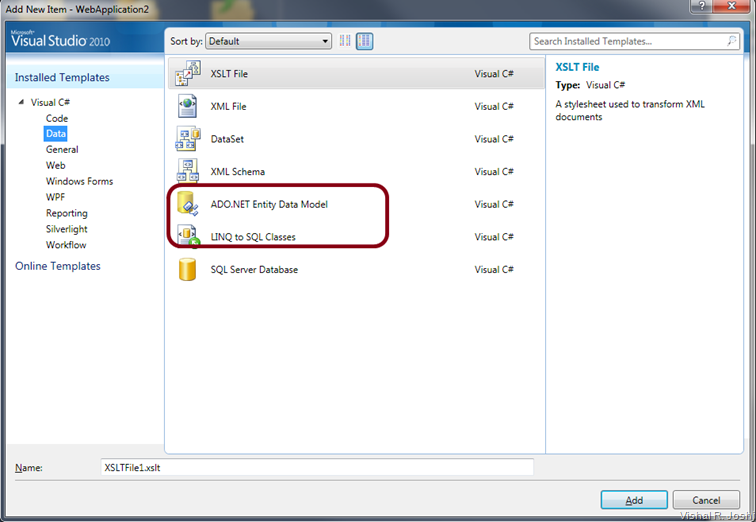The width and height of the screenshot is (756, 522).
Task: Select the Reporting category
Action: click(x=67, y=213)
